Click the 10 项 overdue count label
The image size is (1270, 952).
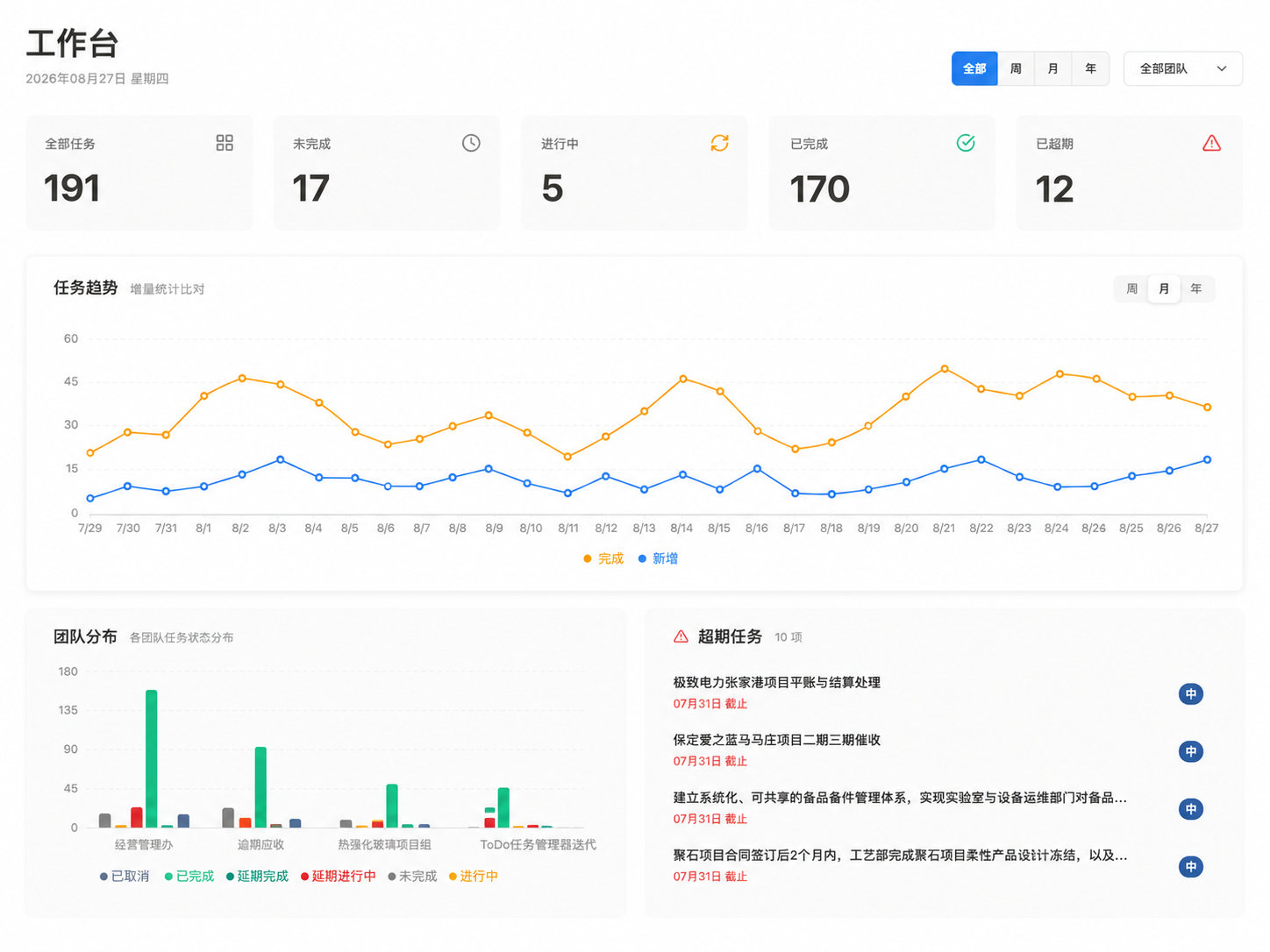tap(788, 637)
